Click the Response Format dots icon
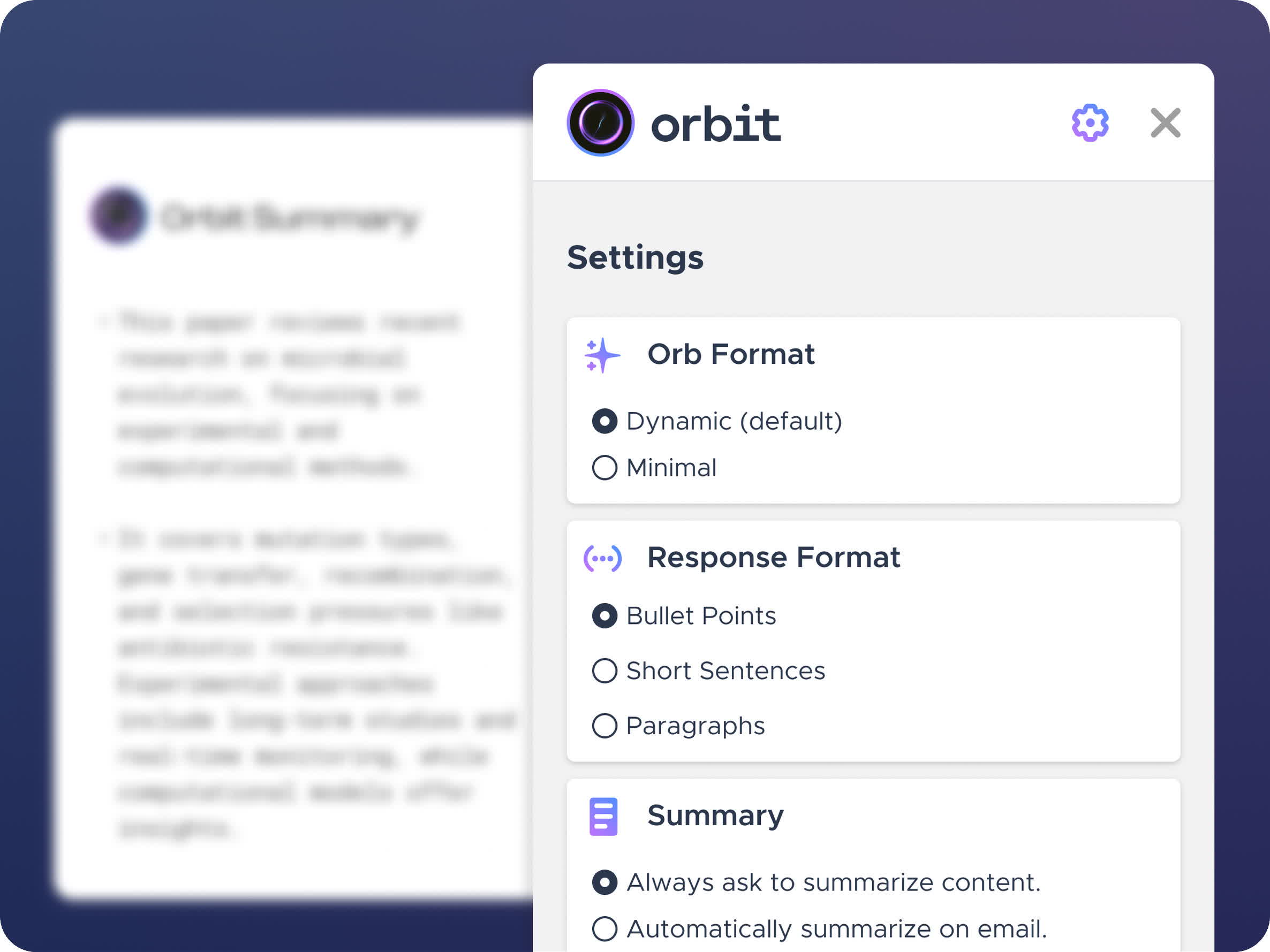1270x952 pixels. (602, 558)
